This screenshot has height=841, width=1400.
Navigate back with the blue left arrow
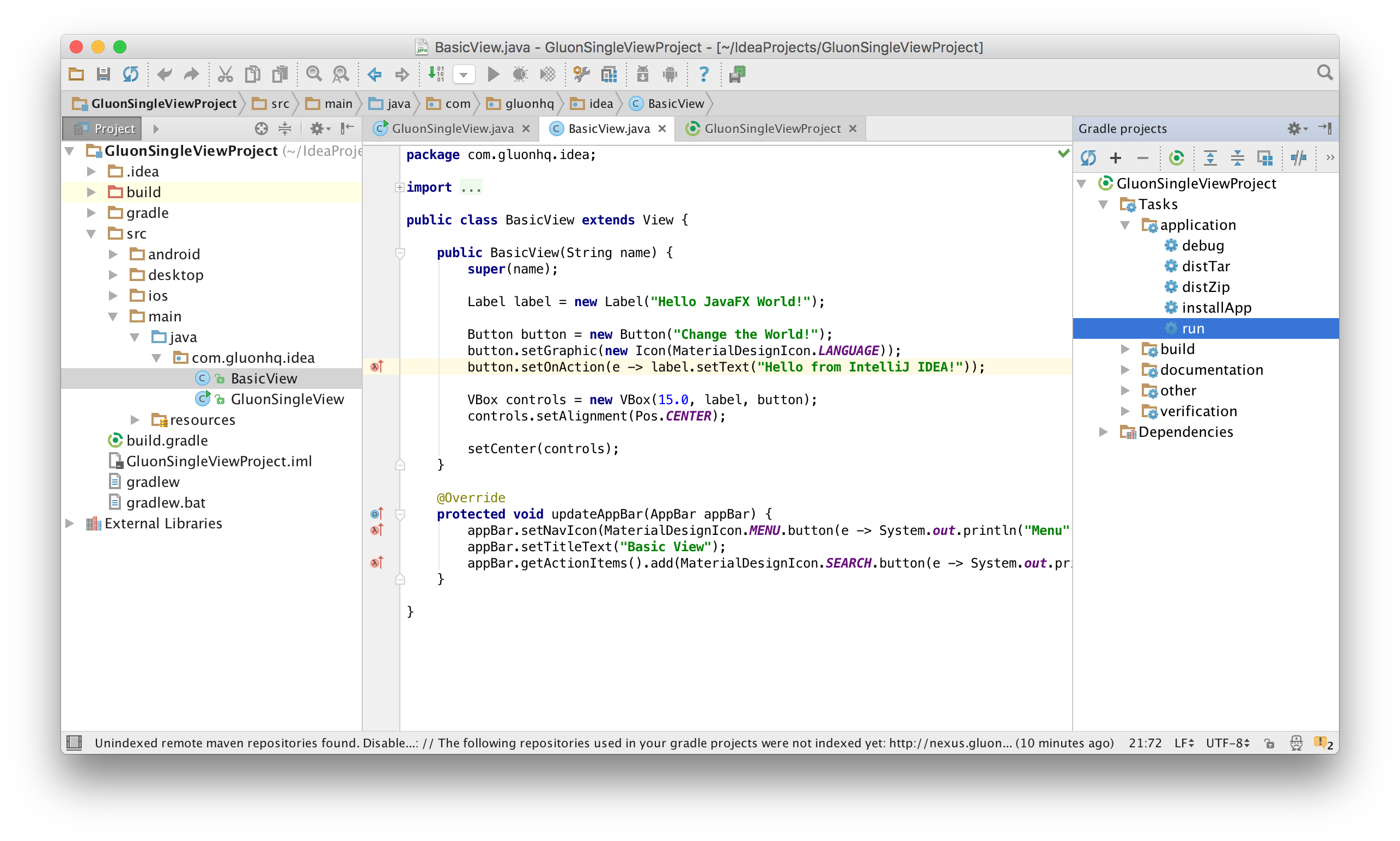click(375, 74)
